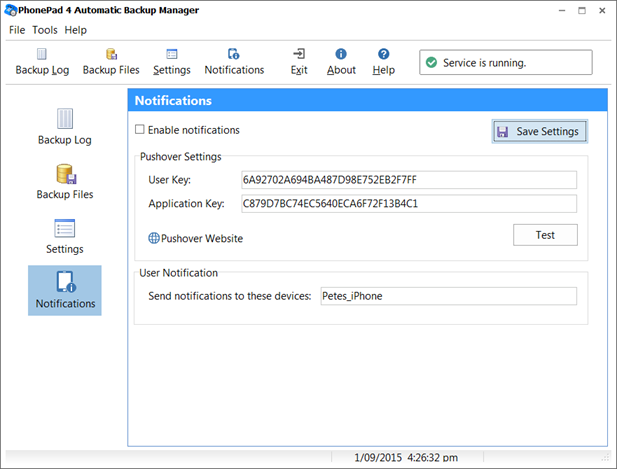617x469 pixels.
Task: Click the Service is running status box
Action: pyautogui.click(x=506, y=62)
